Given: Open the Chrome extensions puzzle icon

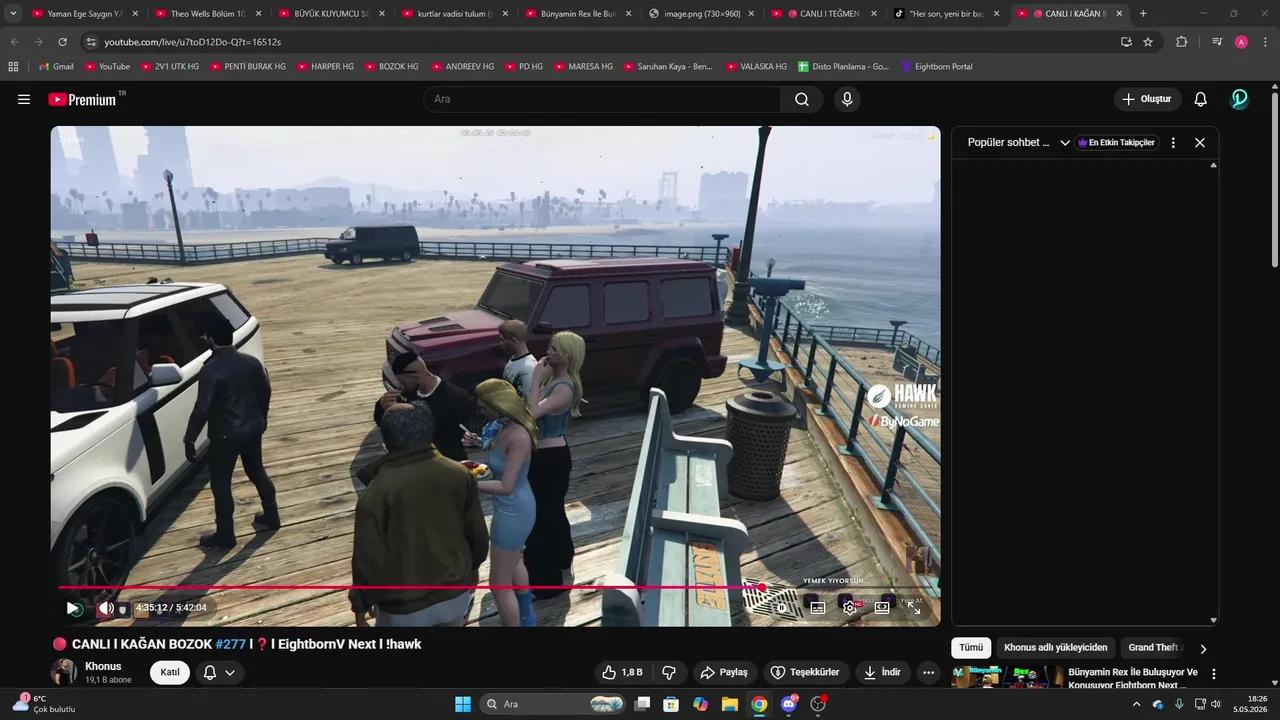Looking at the screenshot, I should click(x=1181, y=42).
